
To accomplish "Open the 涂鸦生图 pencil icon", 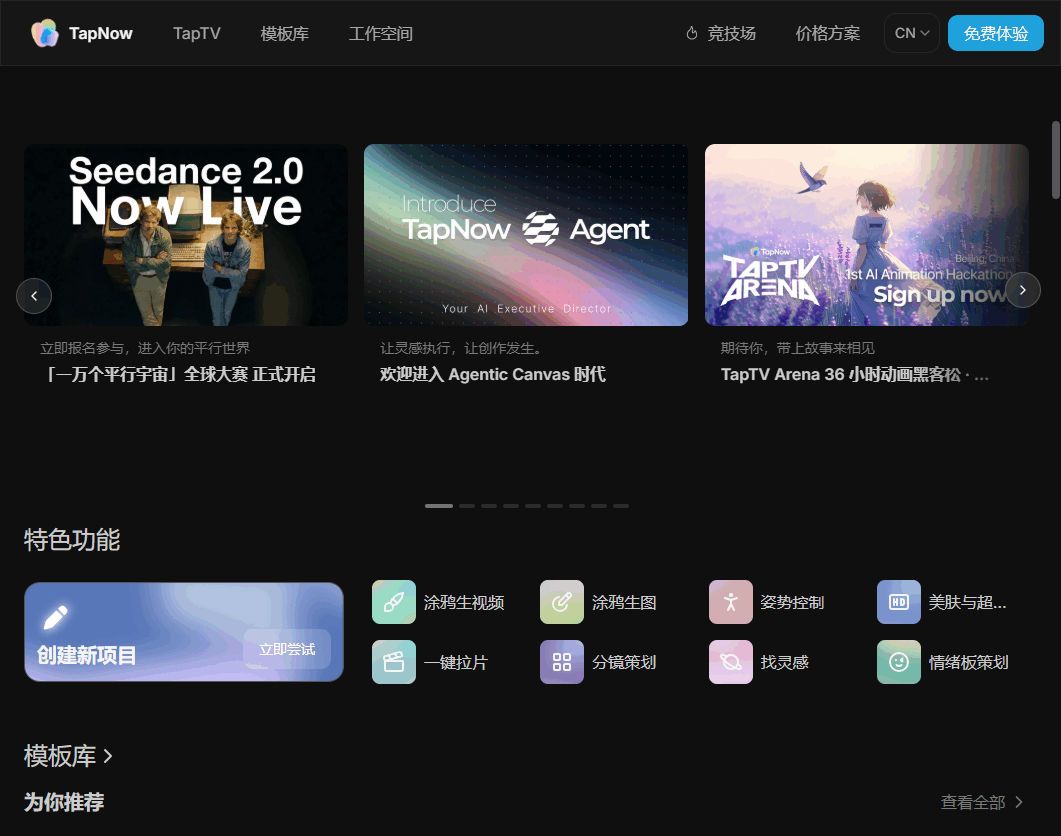I will (562, 602).
